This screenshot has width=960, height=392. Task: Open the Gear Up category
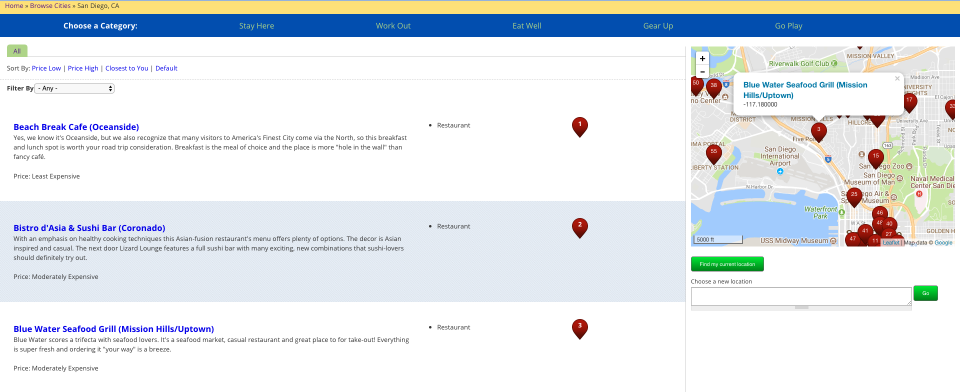click(x=658, y=26)
